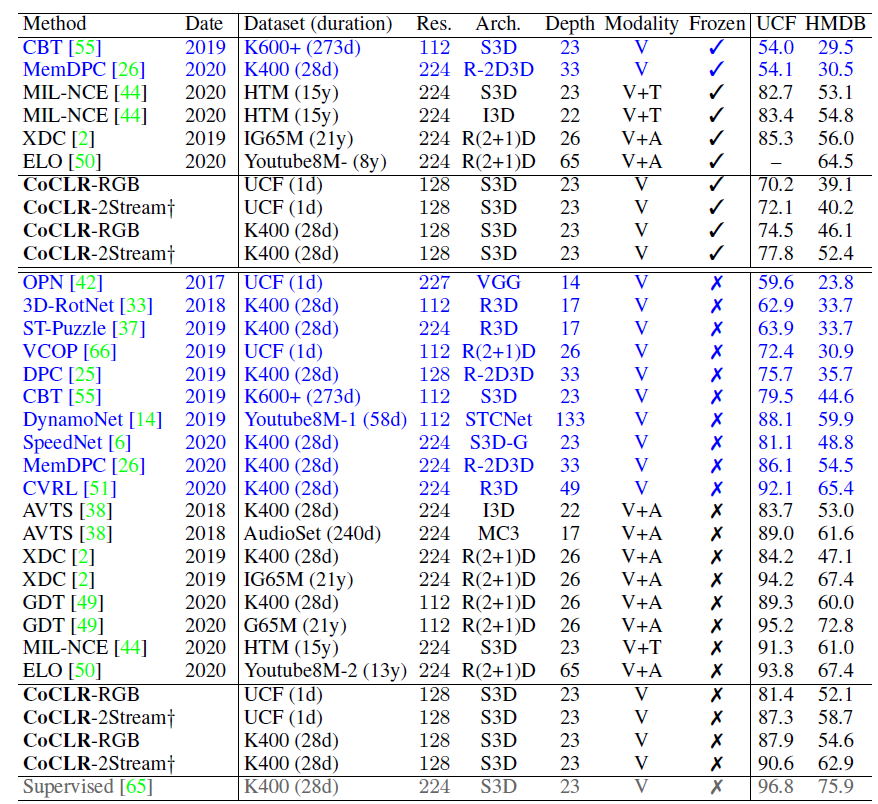Select the checkmark in the frozen ELO row
Viewport: 878px width, 804px height.
[715, 161]
